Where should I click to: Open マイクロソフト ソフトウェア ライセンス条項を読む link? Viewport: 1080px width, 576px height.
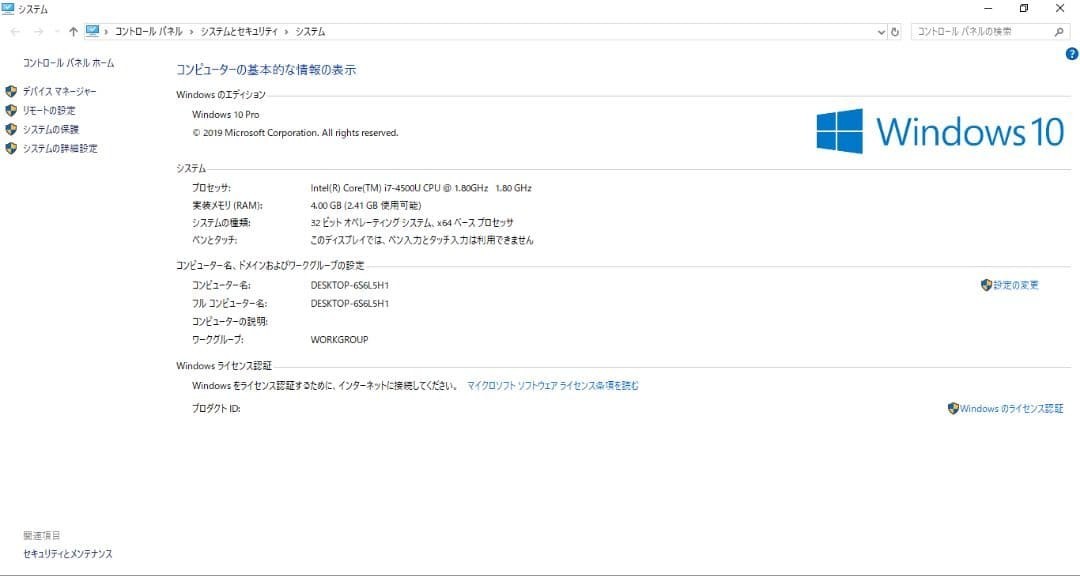pos(553,385)
